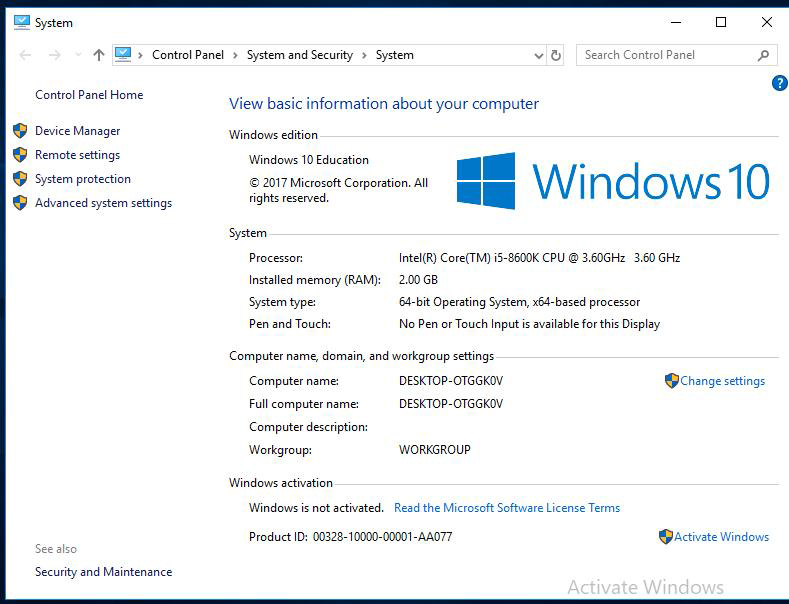Open the blue Help question mark

click(x=779, y=83)
